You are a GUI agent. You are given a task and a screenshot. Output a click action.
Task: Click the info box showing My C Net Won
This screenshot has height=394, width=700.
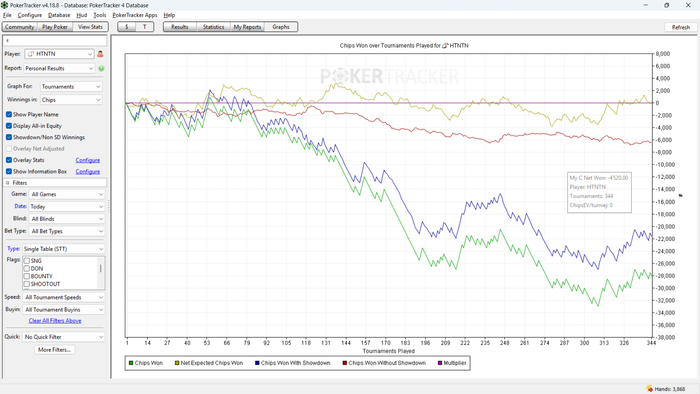click(x=599, y=192)
